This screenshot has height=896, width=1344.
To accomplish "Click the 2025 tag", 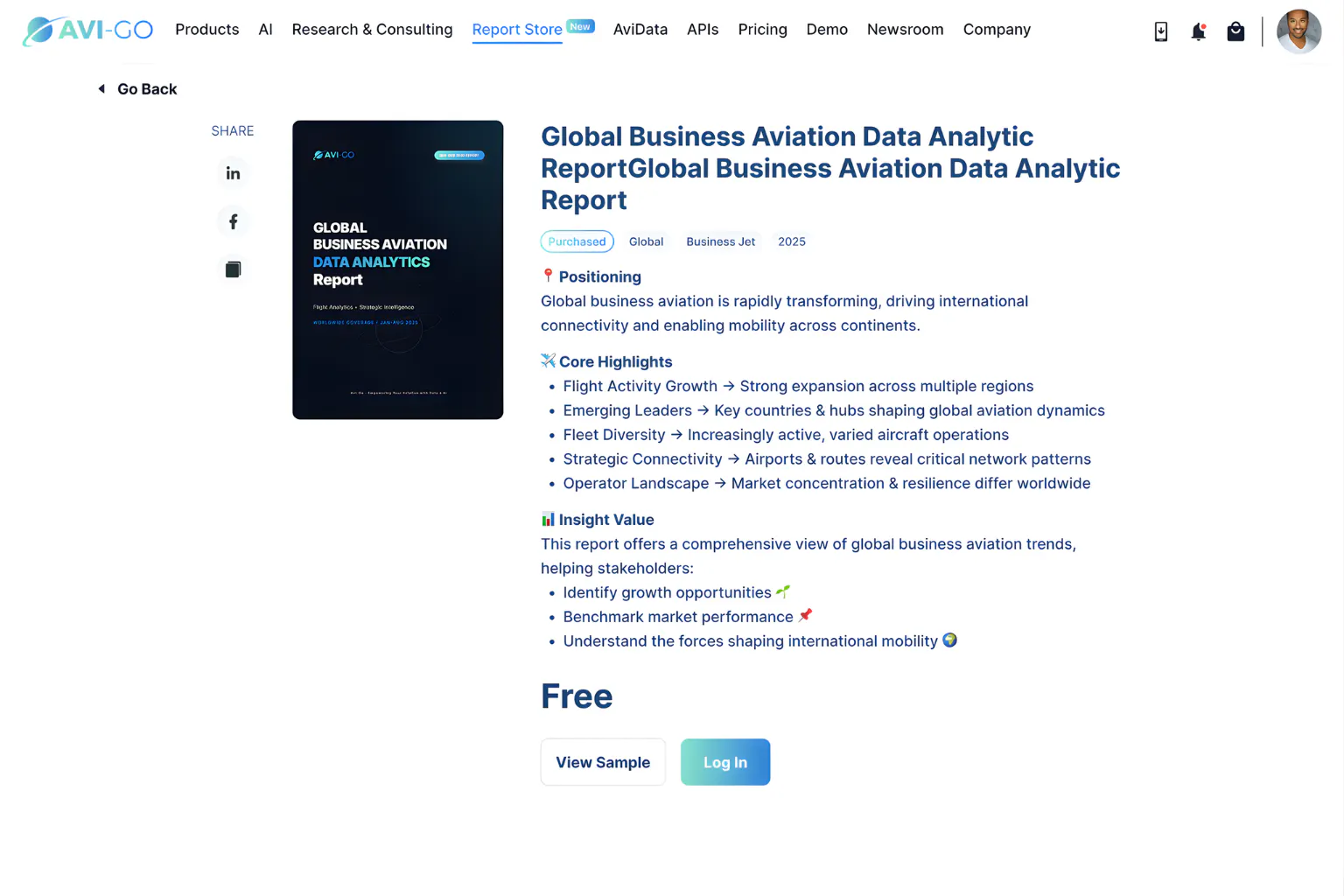I will [791, 241].
